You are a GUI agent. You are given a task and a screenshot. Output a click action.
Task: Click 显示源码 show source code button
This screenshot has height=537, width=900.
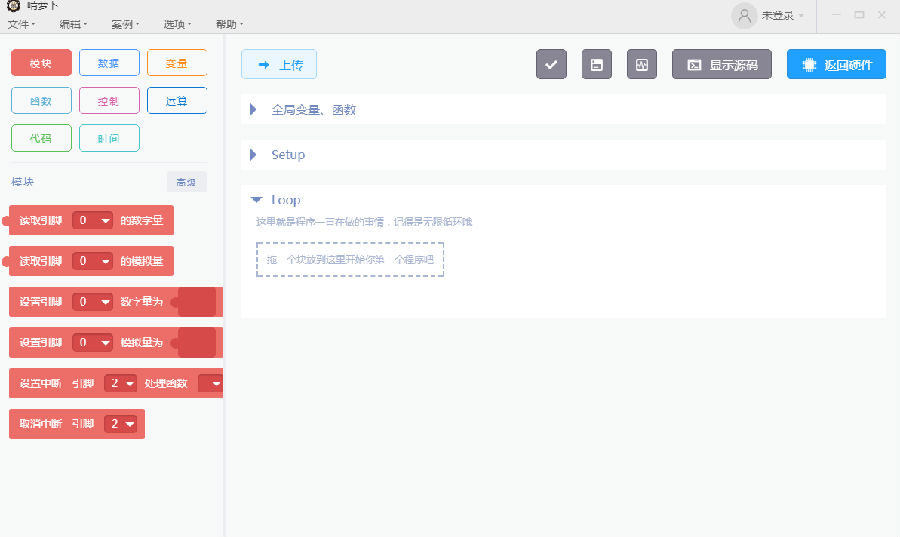(x=722, y=64)
